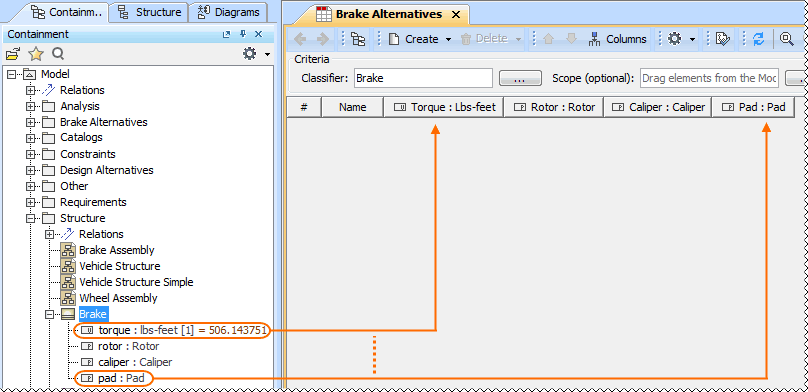Click the Forward arrow in table toolbar
This screenshot has width=808, height=392.
point(323,39)
